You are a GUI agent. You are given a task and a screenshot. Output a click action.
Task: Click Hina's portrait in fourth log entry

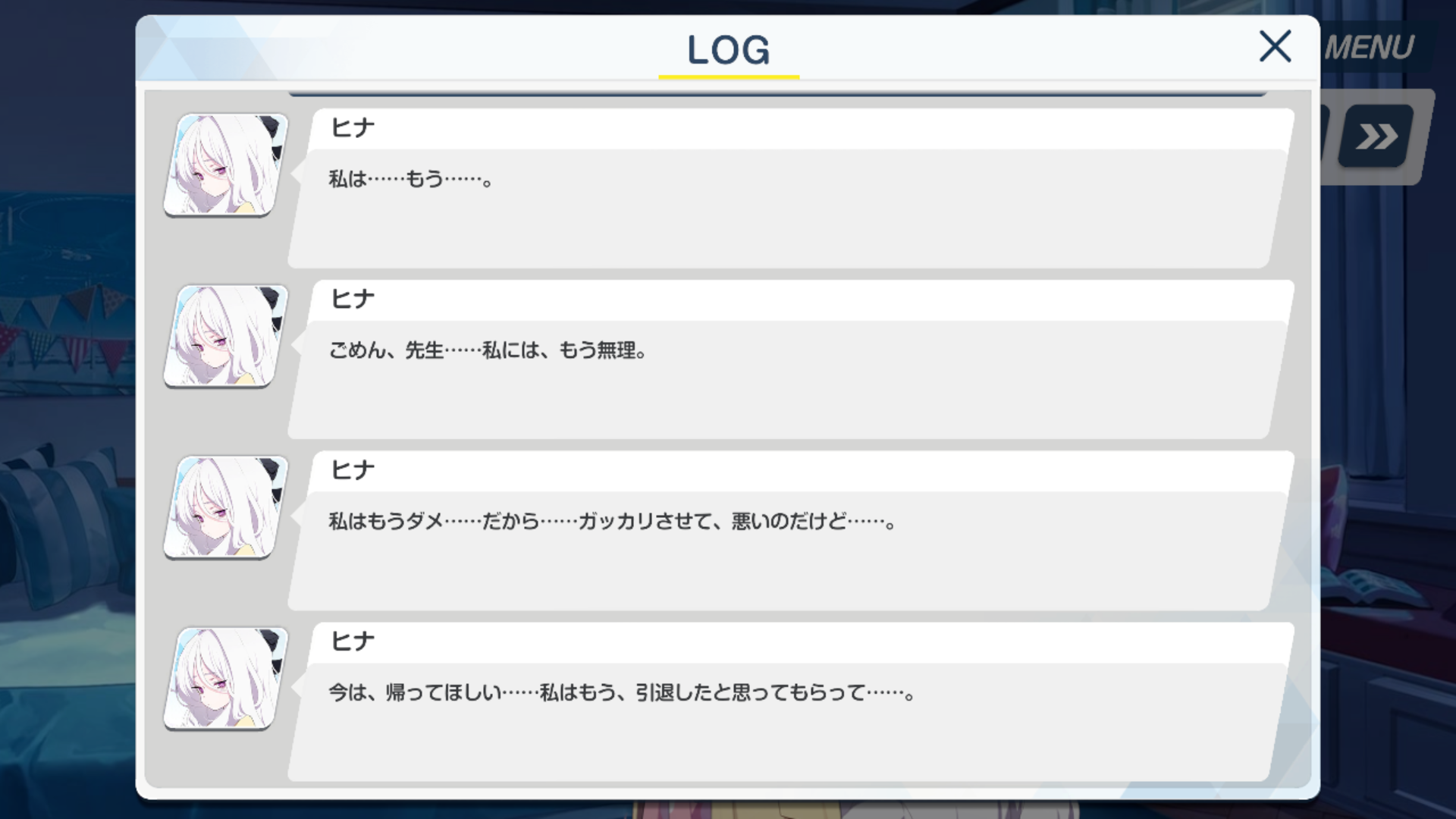point(226,679)
